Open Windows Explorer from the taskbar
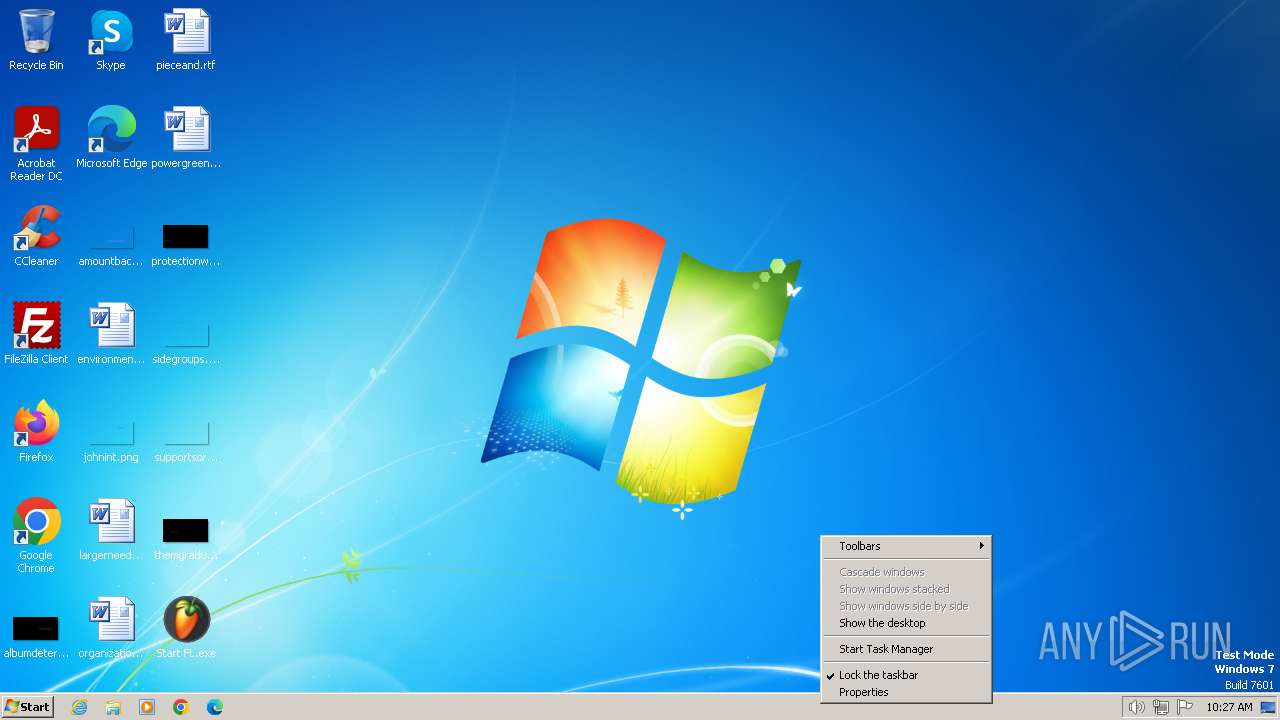This screenshot has width=1280, height=720. click(x=113, y=707)
